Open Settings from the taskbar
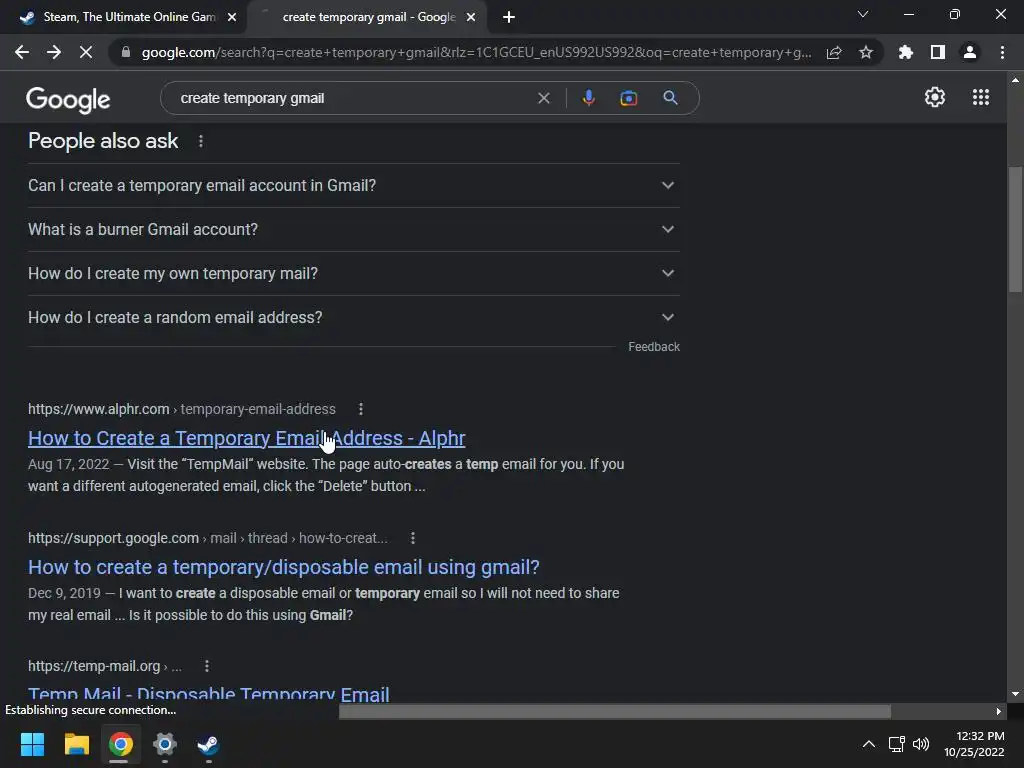Screen dimensions: 1024x768 [165, 744]
